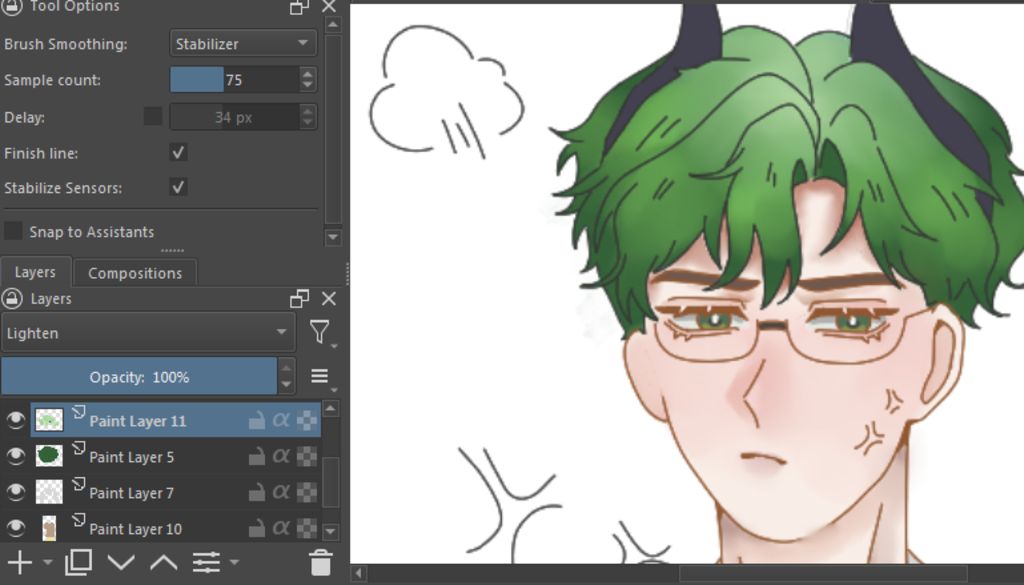Enable Snap to Assistants checkbox
Image resolution: width=1024 pixels, height=585 pixels.
click(x=13, y=231)
